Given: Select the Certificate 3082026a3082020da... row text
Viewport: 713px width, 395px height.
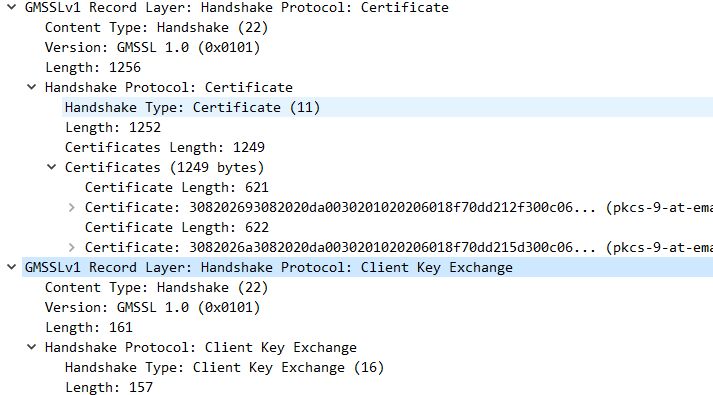Looking at the screenshot, I should (x=399, y=247).
